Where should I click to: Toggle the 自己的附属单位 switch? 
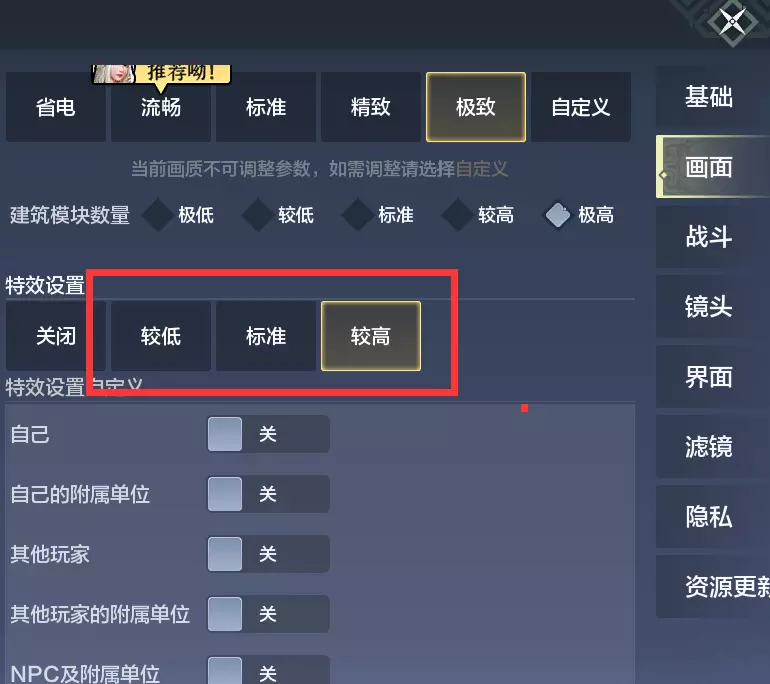point(268,494)
